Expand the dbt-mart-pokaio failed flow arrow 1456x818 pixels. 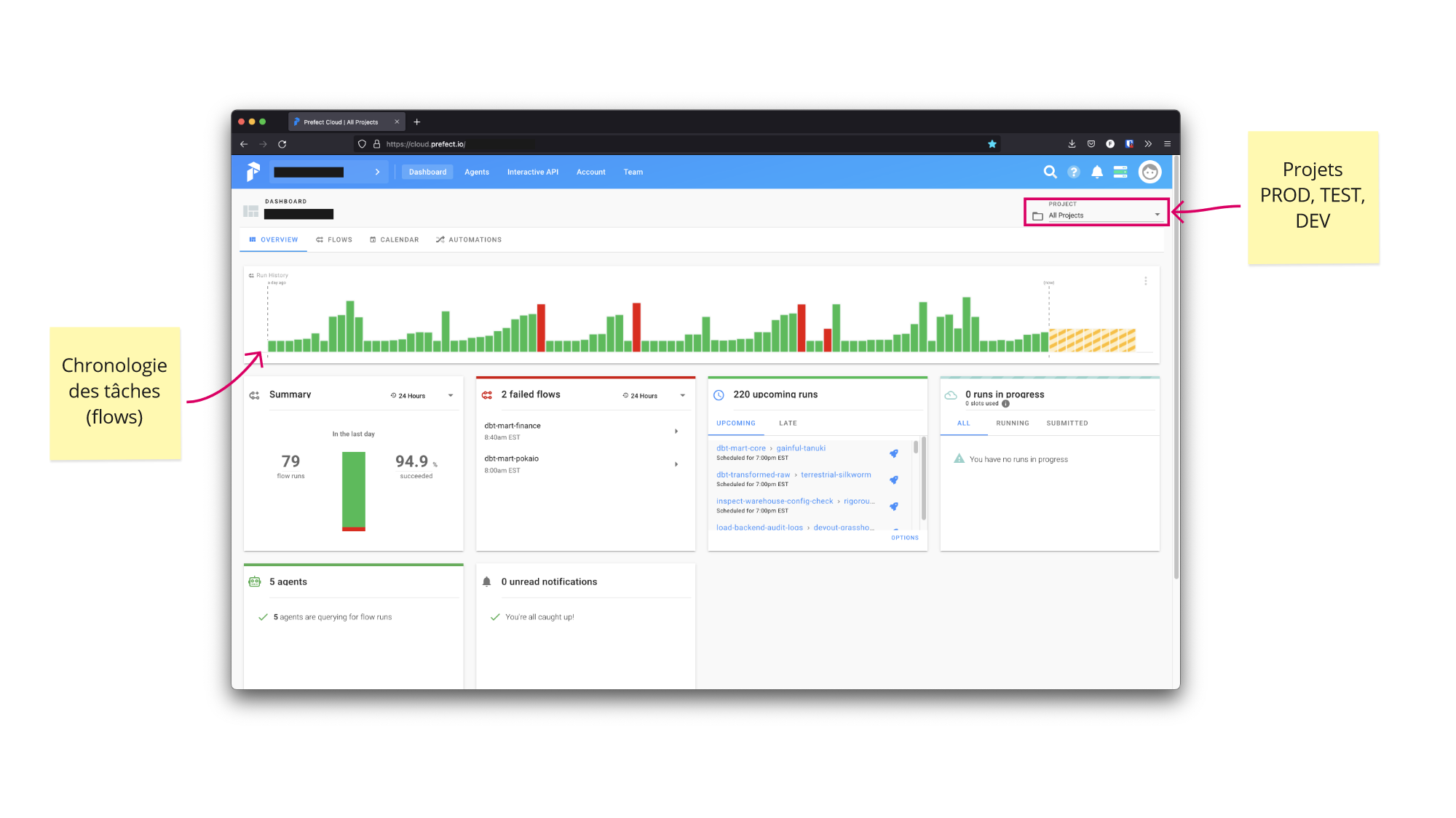(676, 464)
